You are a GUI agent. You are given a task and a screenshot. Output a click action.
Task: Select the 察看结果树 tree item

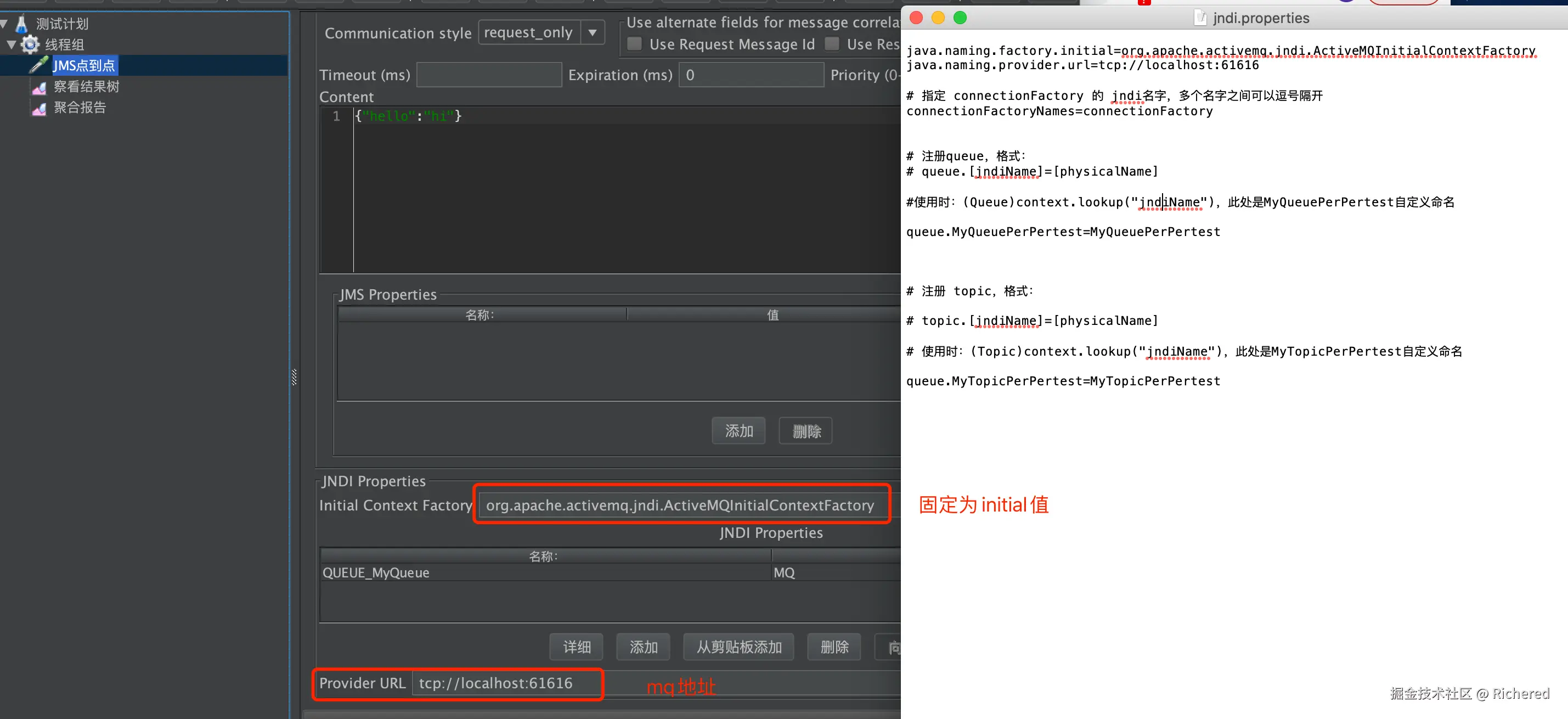(x=87, y=87)
